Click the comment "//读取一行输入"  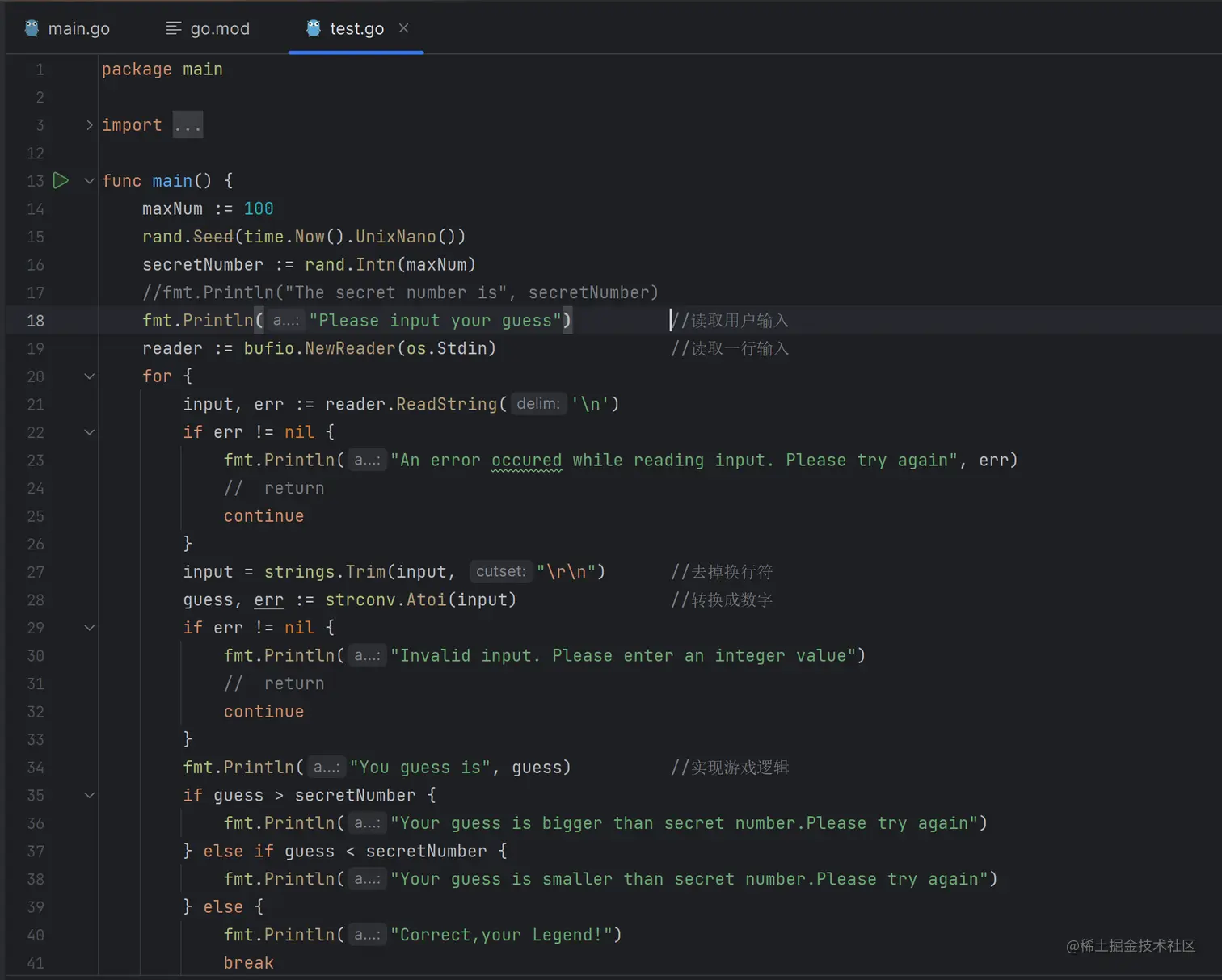click(x=730, y=349)
